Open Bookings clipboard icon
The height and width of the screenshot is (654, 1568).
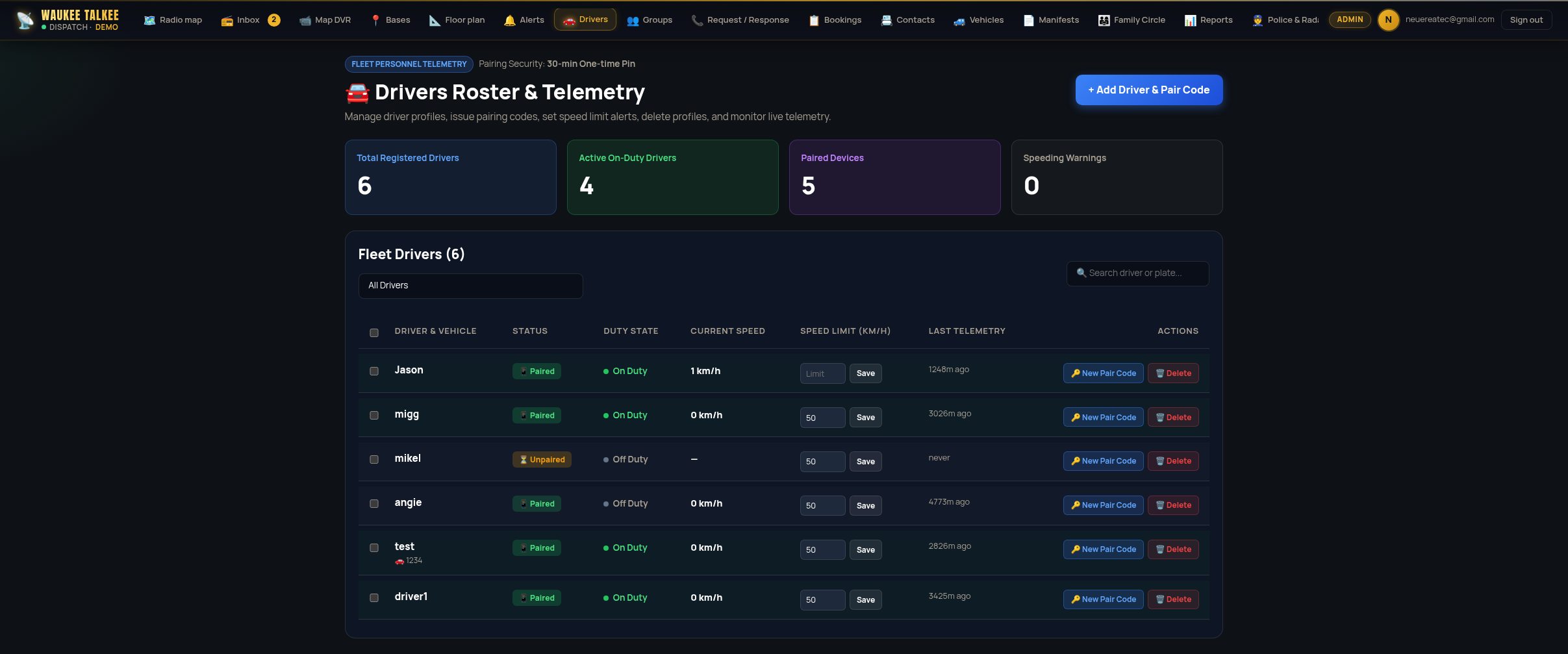click(x=814, y=21)
